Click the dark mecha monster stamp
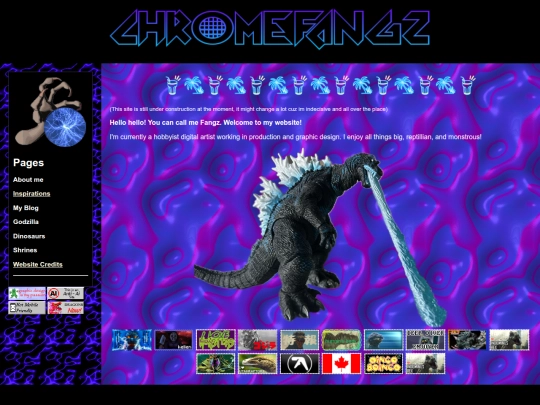This screenshot has width=540, height=405. [x=467, y=340]
